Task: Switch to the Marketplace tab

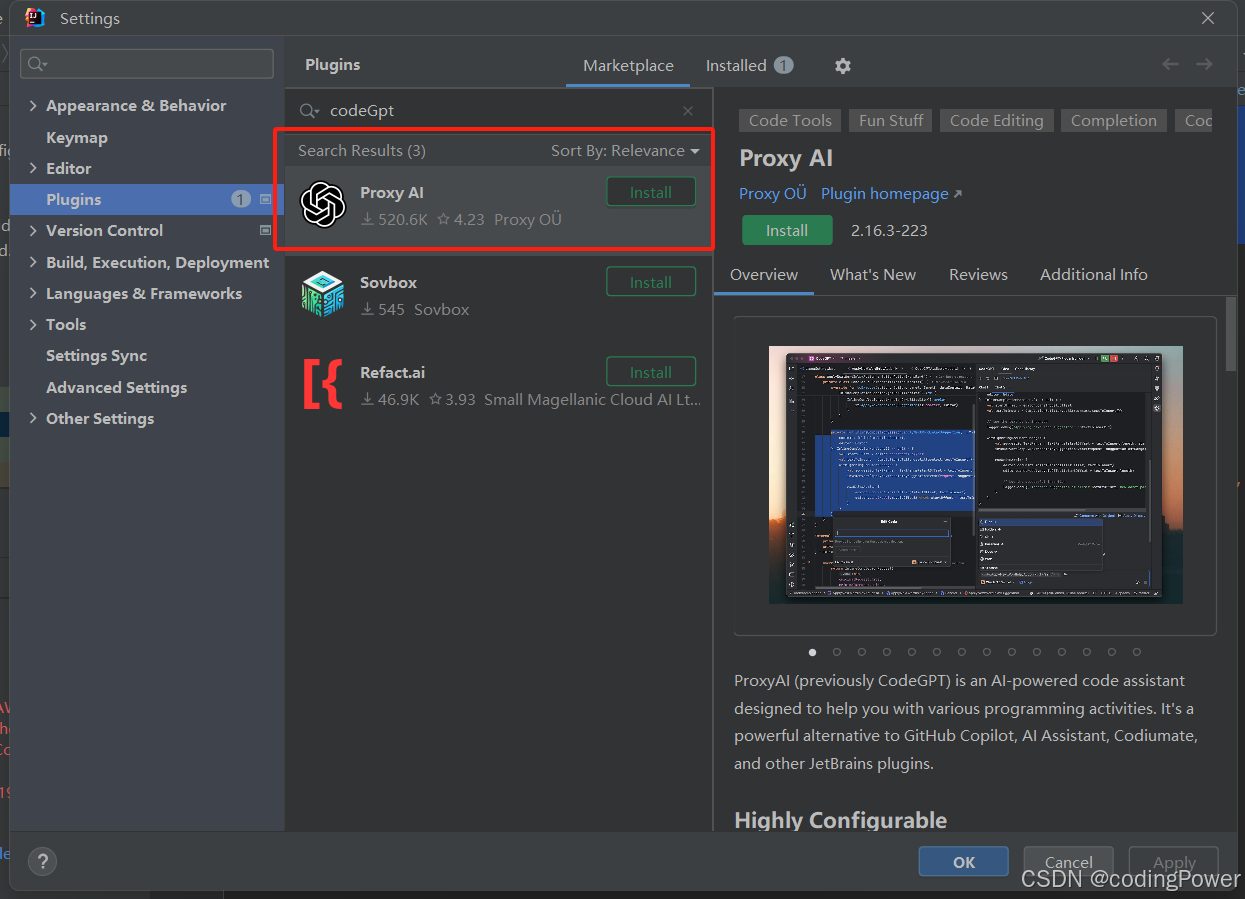Action: pyautogui.click(x=628, y=65)
